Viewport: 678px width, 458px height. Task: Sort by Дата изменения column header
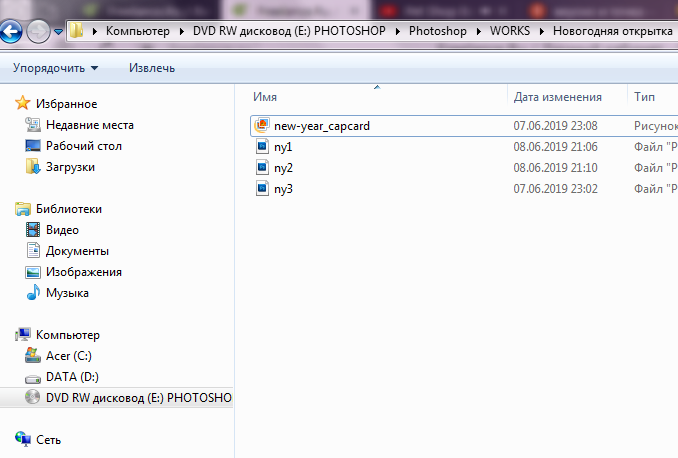[x=557, y=97]
